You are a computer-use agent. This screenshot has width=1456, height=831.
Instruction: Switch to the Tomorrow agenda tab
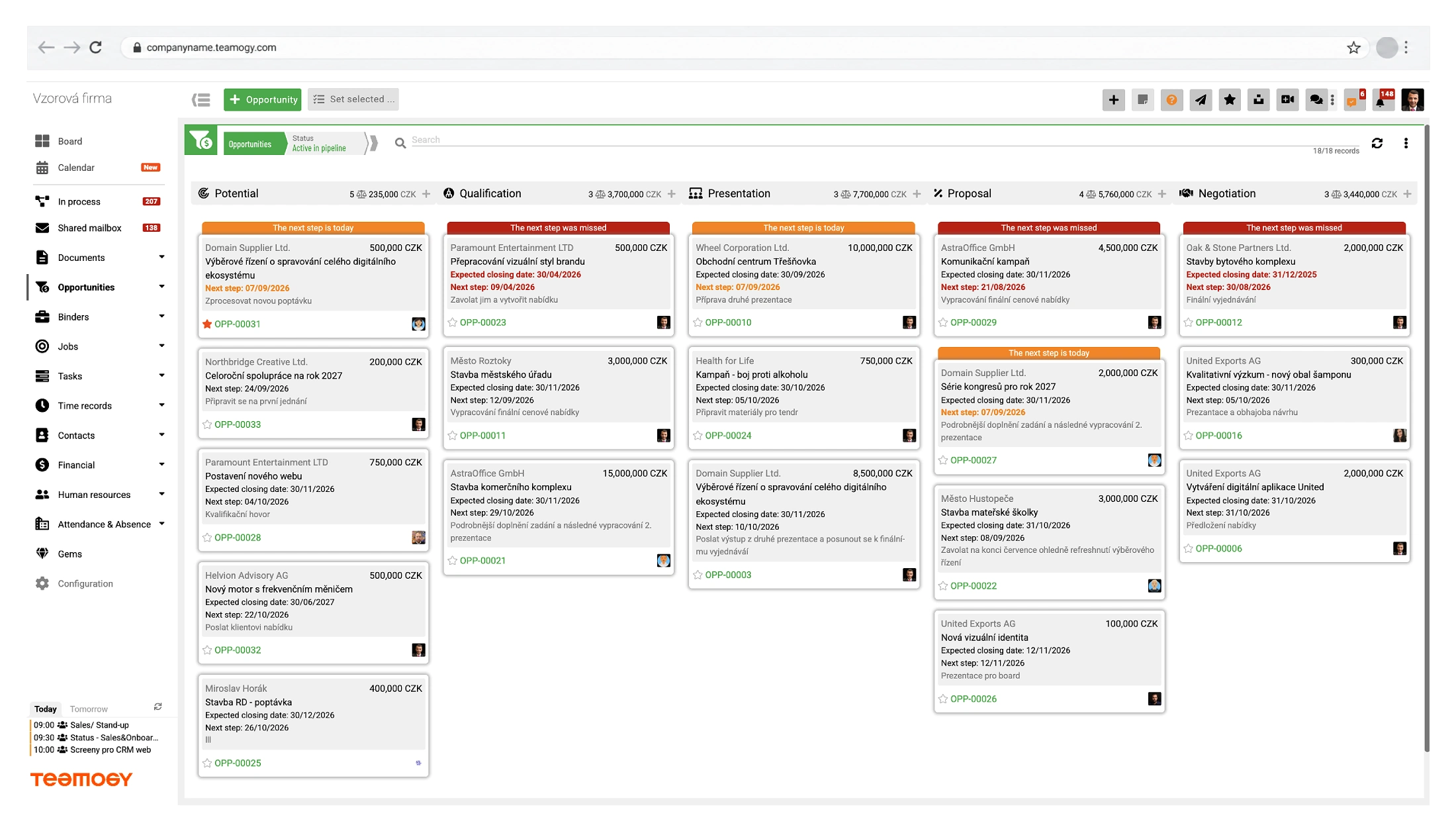click(x=89, y=709)
